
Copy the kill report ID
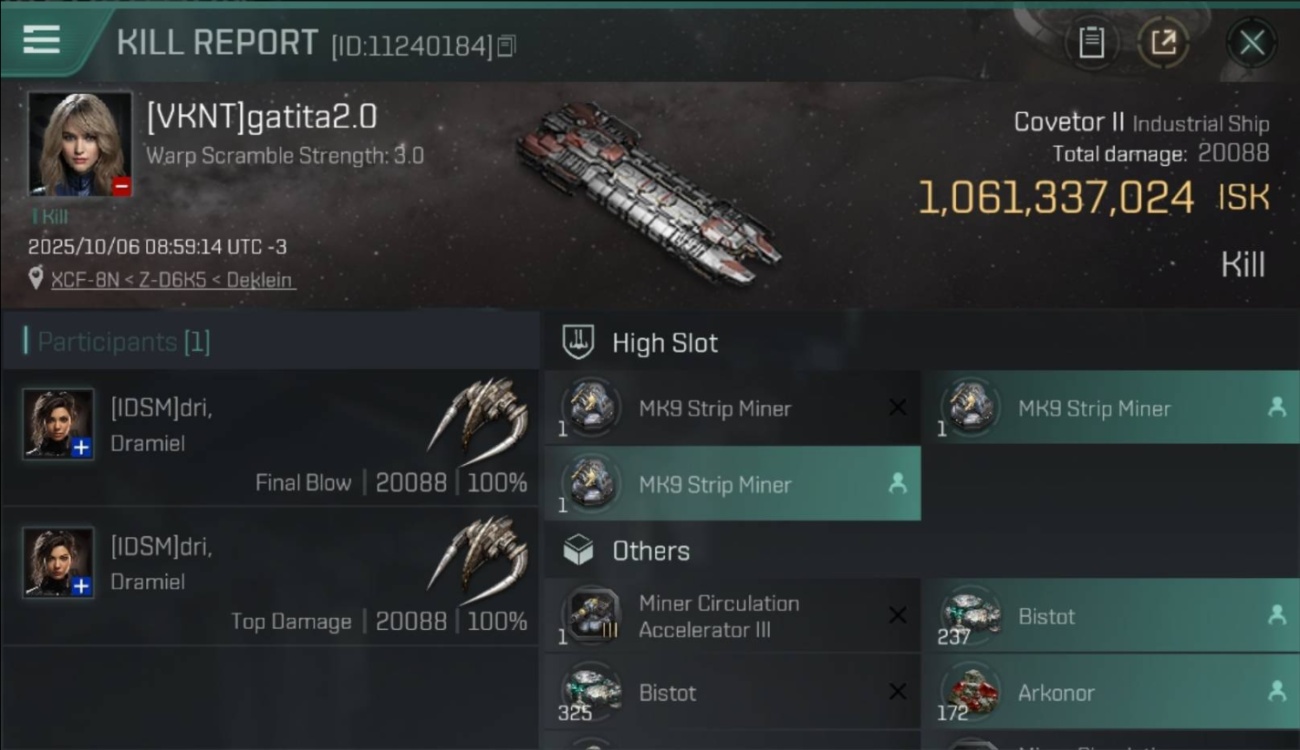coord(507,46)
